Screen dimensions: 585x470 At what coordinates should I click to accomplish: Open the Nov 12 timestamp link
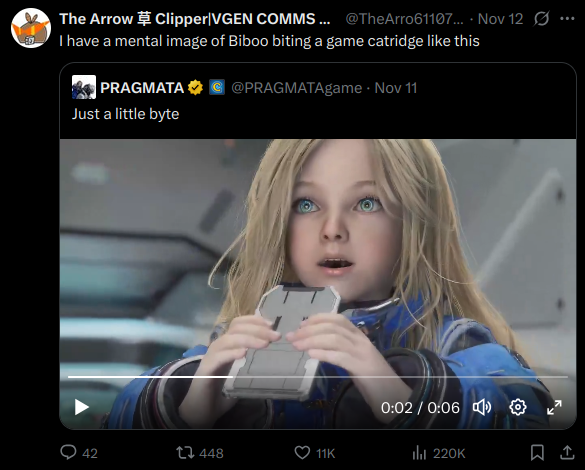[500, 19]
